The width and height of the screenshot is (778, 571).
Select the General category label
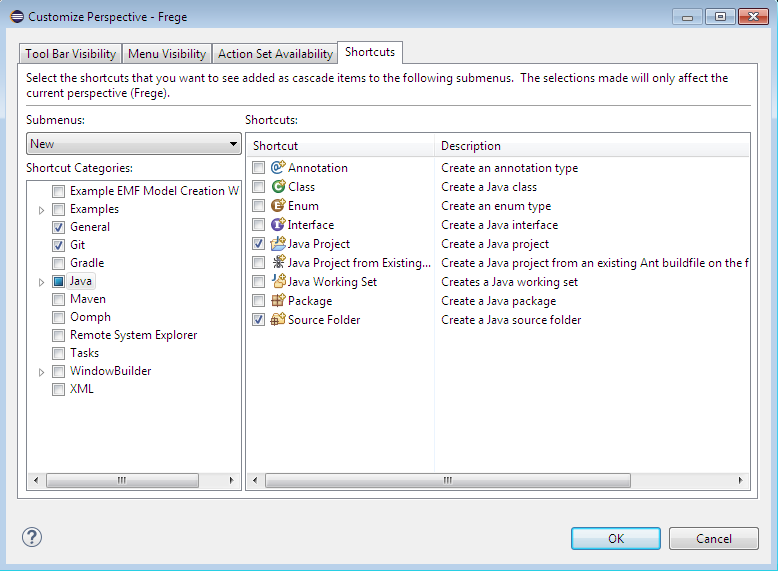pyautogui.click(x=90, y=227)
